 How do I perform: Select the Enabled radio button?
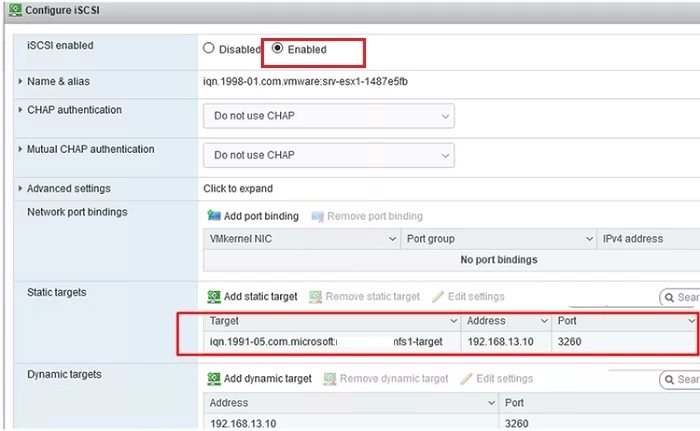point(277,48)
